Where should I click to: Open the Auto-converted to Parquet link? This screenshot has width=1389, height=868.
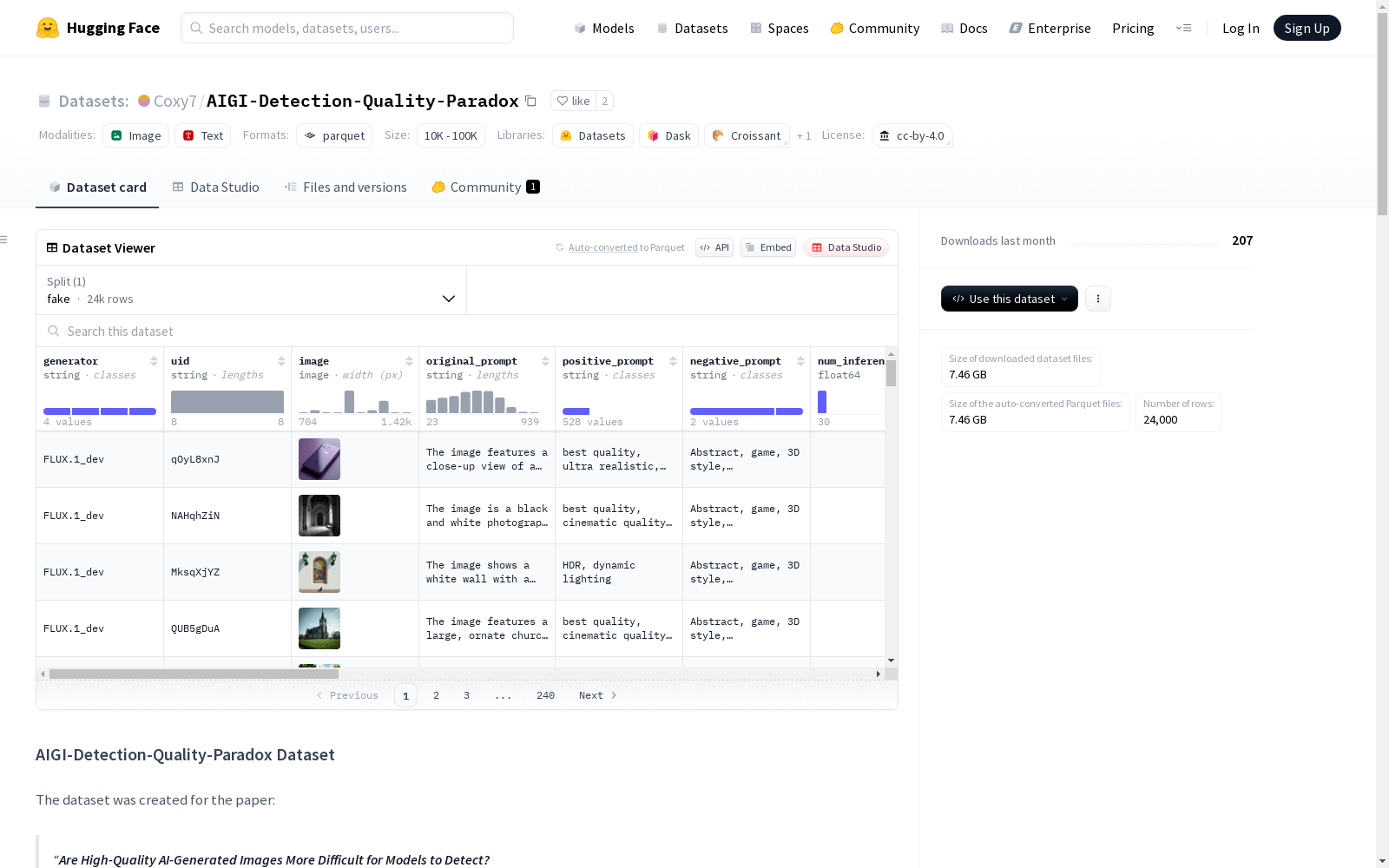pyautogui.click(x=603, y=247)
